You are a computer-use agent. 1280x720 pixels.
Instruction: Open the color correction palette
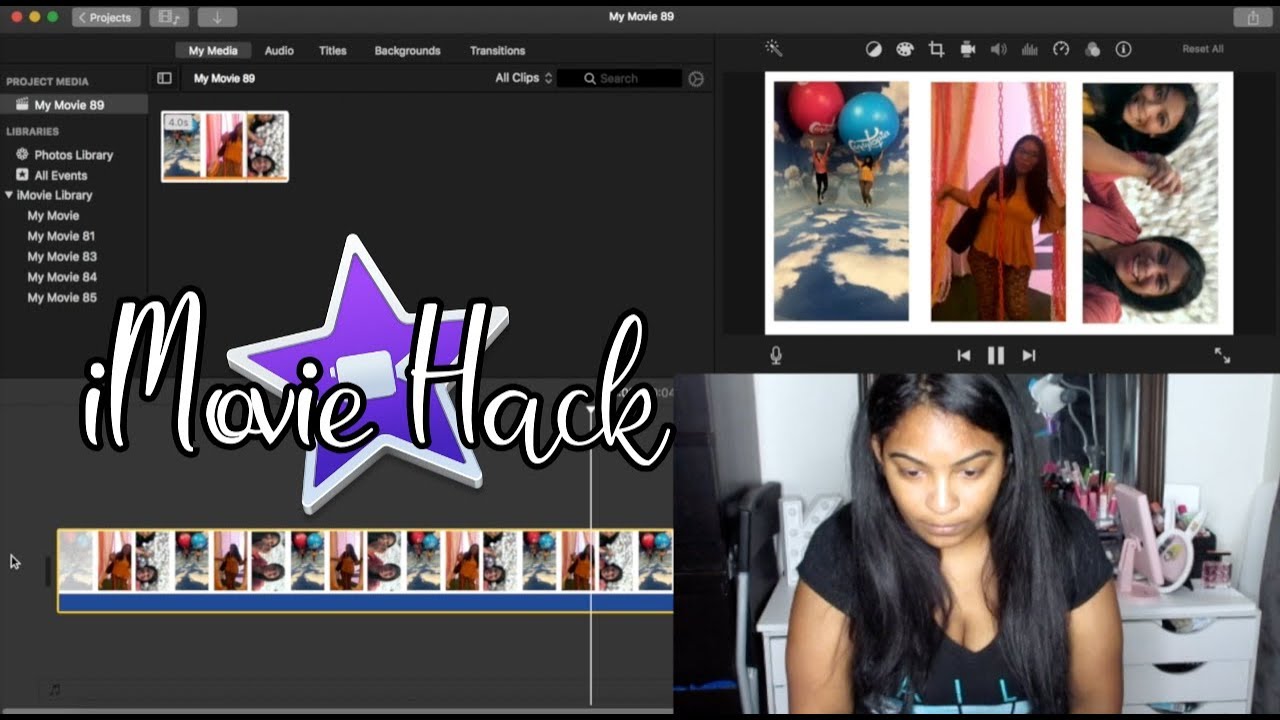coord(904,49)
